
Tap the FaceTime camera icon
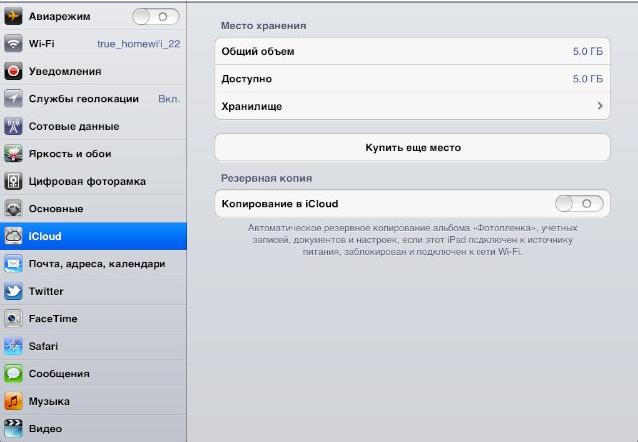(13, 319)
